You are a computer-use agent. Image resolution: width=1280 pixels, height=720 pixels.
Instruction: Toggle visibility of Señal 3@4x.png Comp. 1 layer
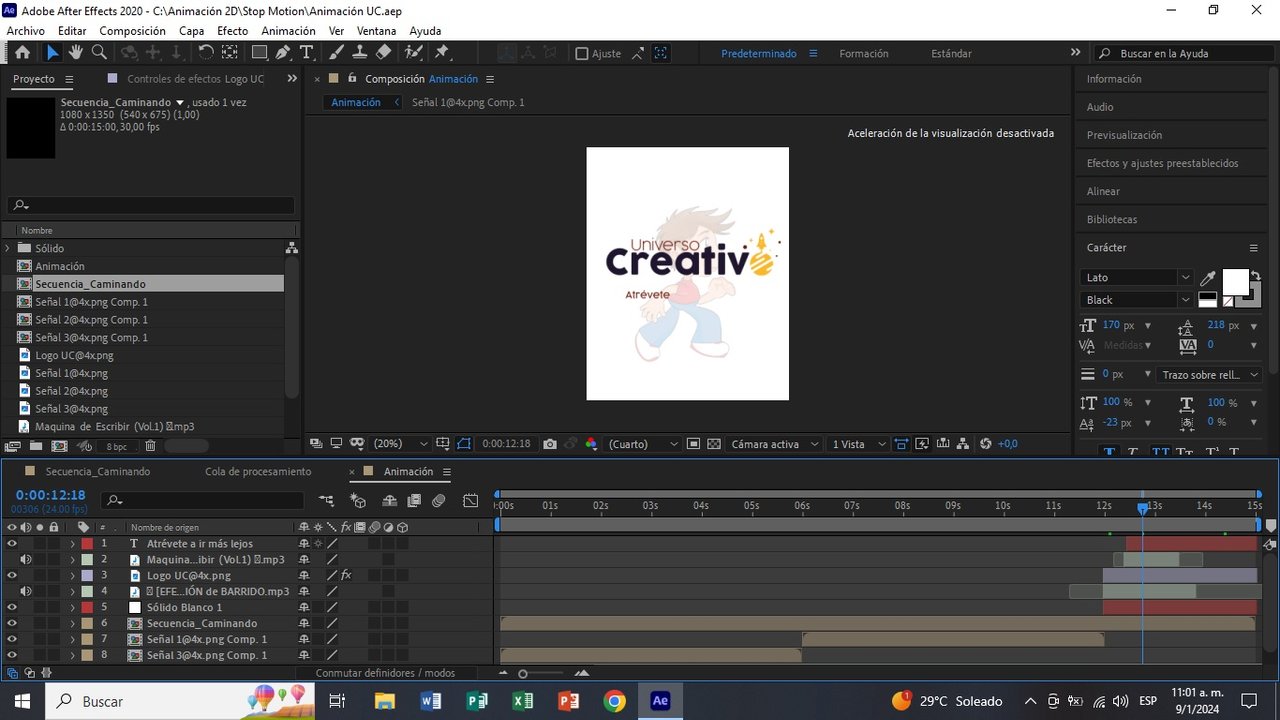[x=12, y=656]
